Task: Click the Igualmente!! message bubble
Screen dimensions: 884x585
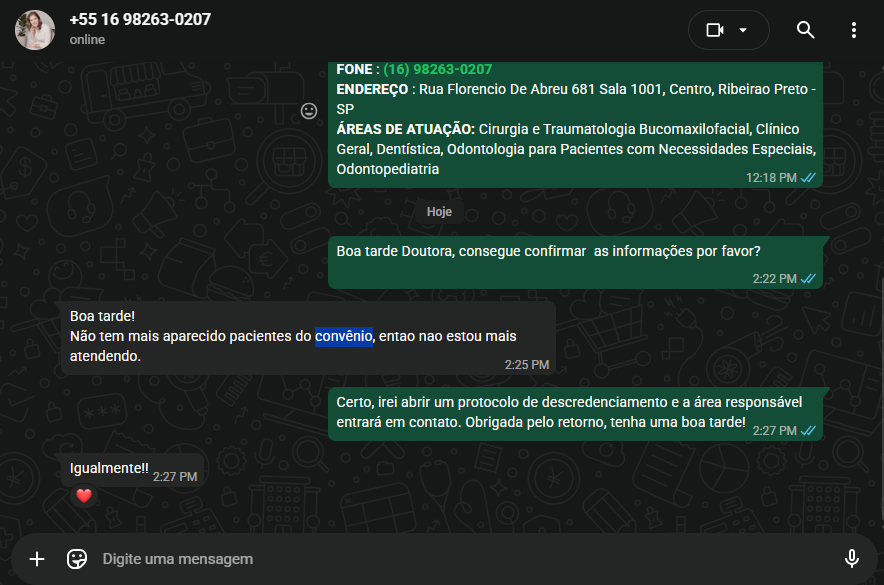Action: coord(132,470)
